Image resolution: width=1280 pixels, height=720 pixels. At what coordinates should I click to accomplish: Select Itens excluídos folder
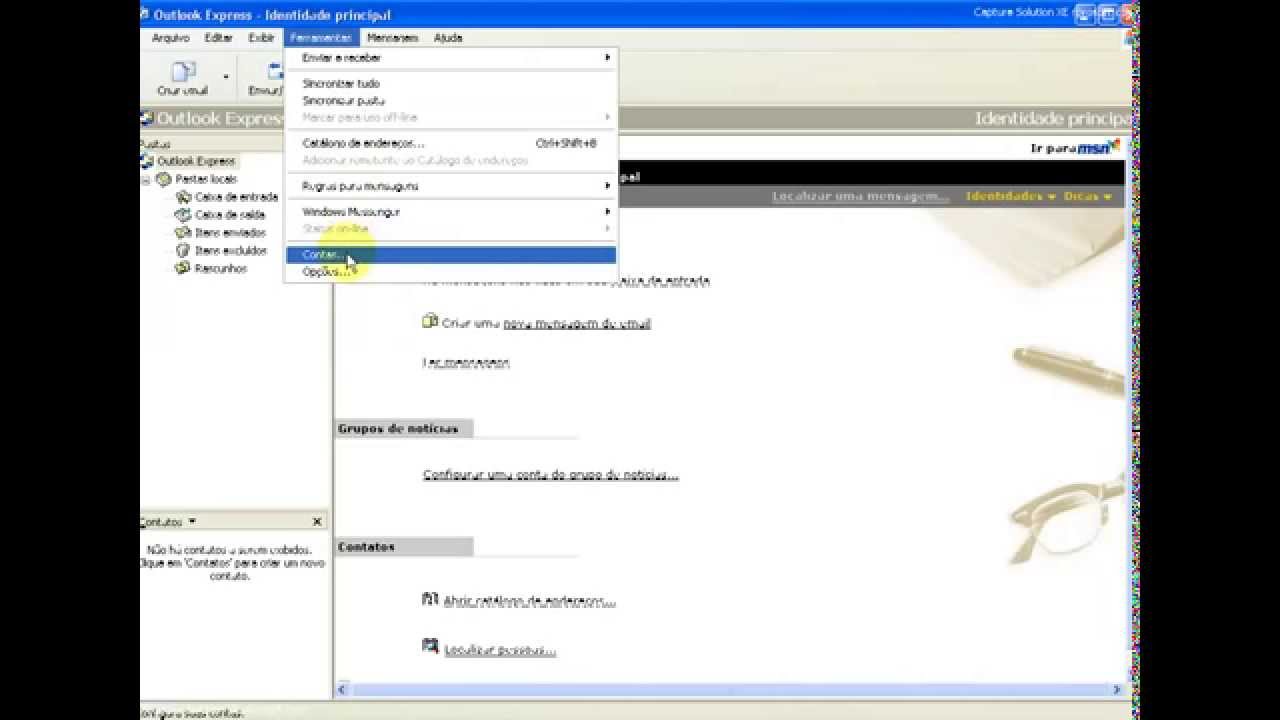[231, 251]
